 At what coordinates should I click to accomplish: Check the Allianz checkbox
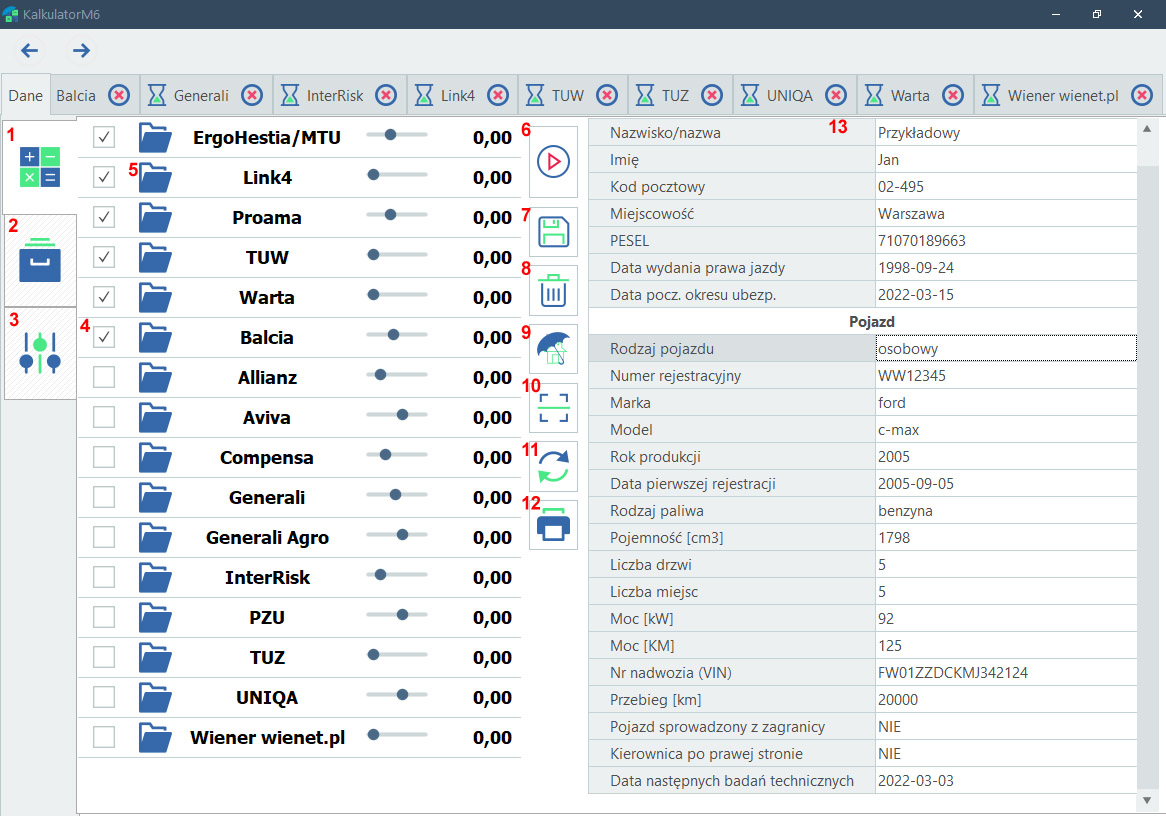[x=104, y=377]
